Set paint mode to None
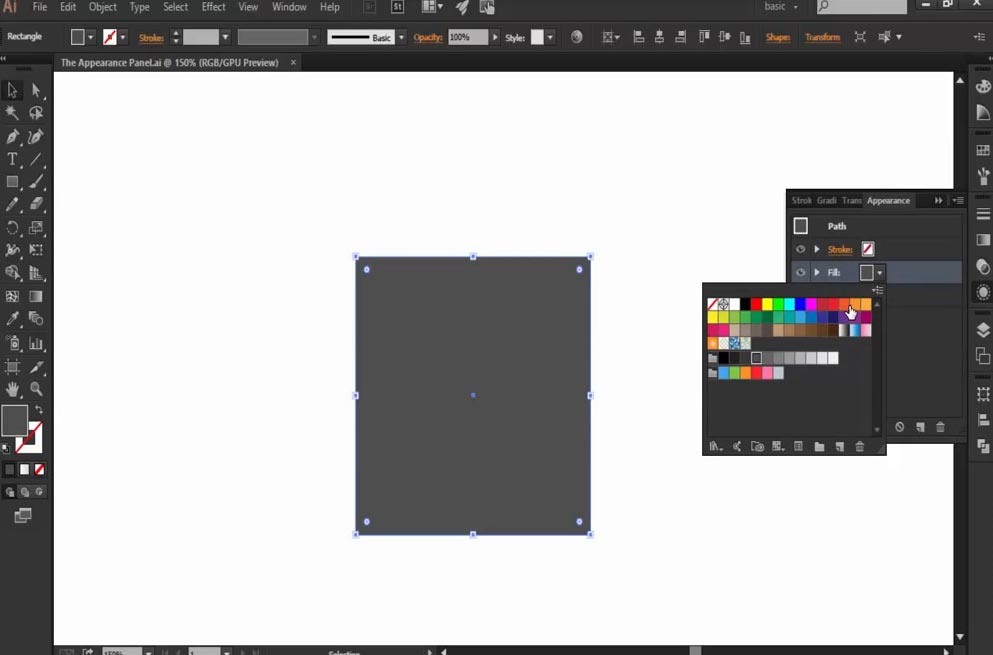 pyautogui.click(x=39, y=469)
